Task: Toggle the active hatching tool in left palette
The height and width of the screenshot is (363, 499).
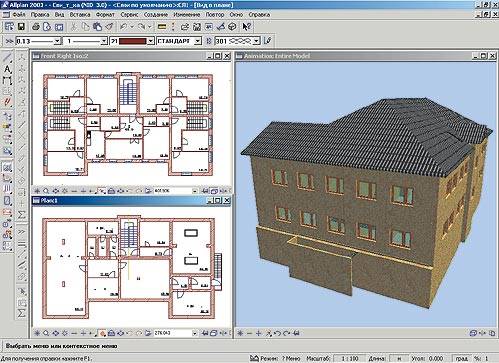Action: tap(7, 167)
